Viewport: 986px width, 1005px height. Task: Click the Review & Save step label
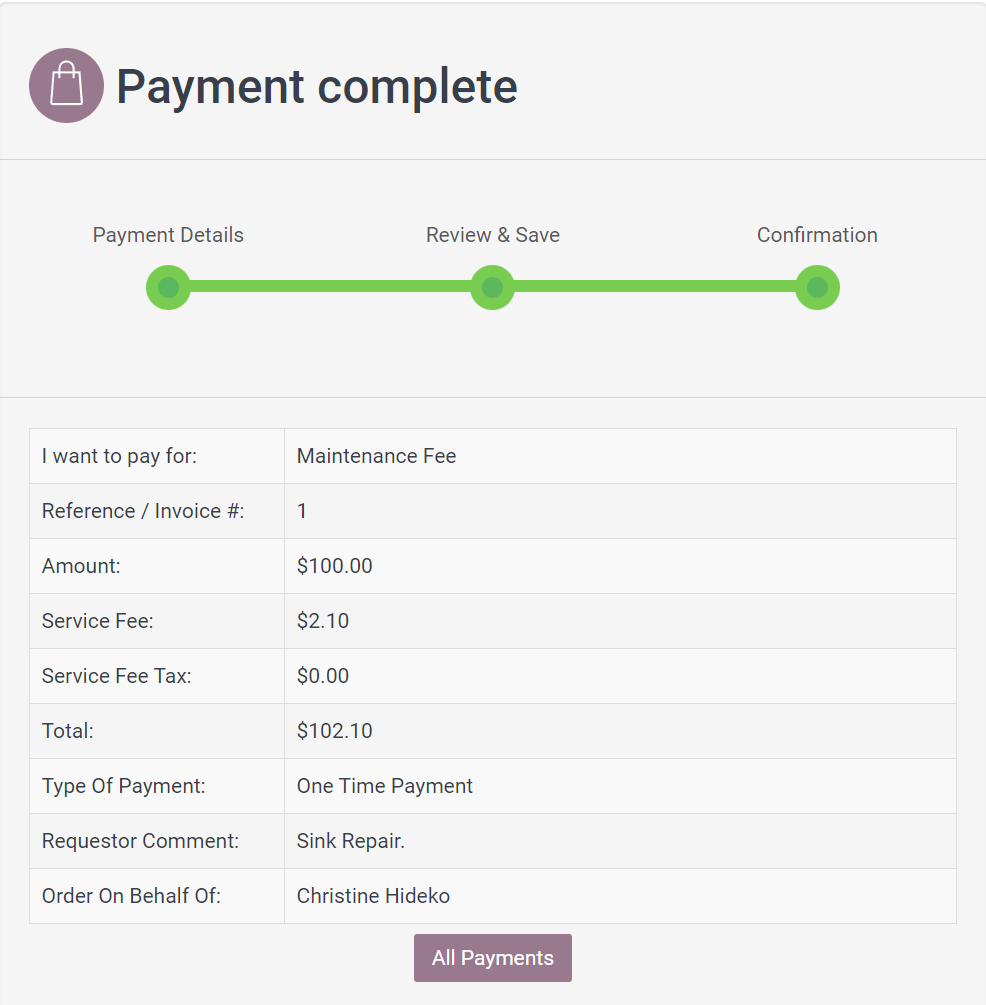click(x=492, y=235)
